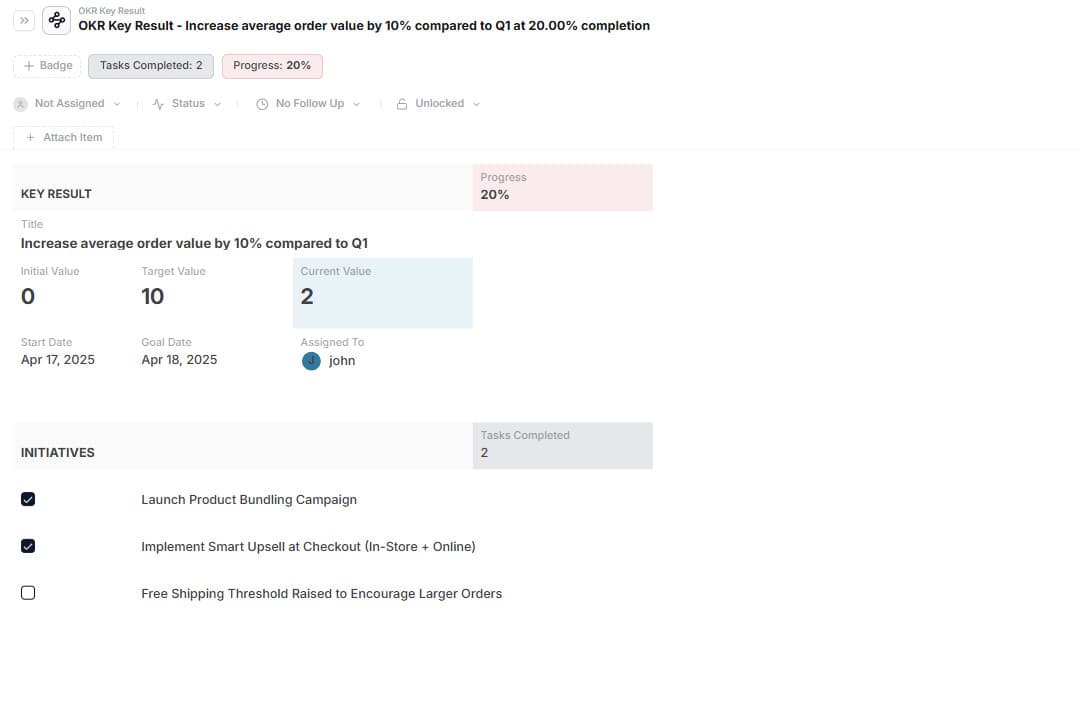
Task: Click the Current Value field showing 2
Action: pyautogui.click(x=382, y=293)
